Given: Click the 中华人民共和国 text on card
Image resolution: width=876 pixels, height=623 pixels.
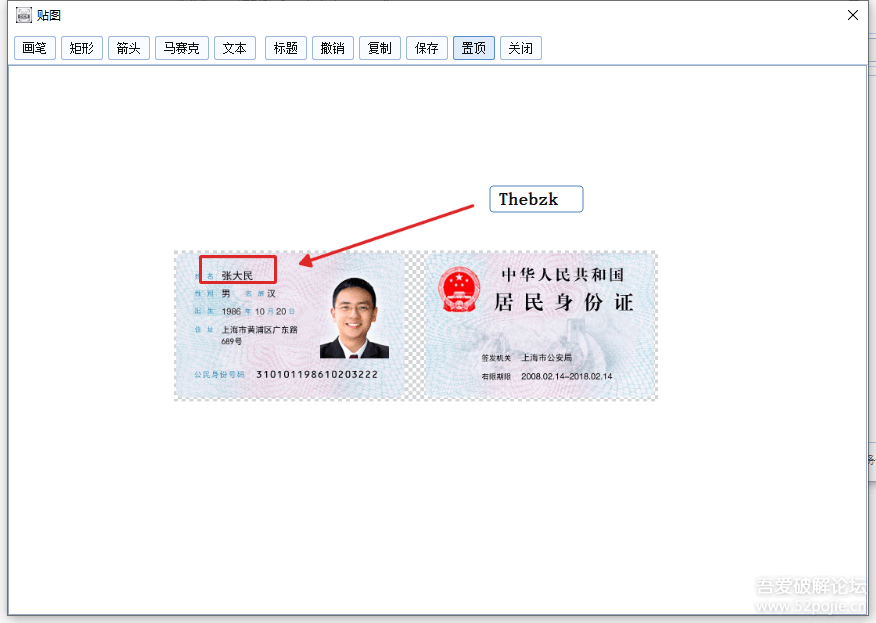Looking at the screenshot, I should [x=563, y=274].
